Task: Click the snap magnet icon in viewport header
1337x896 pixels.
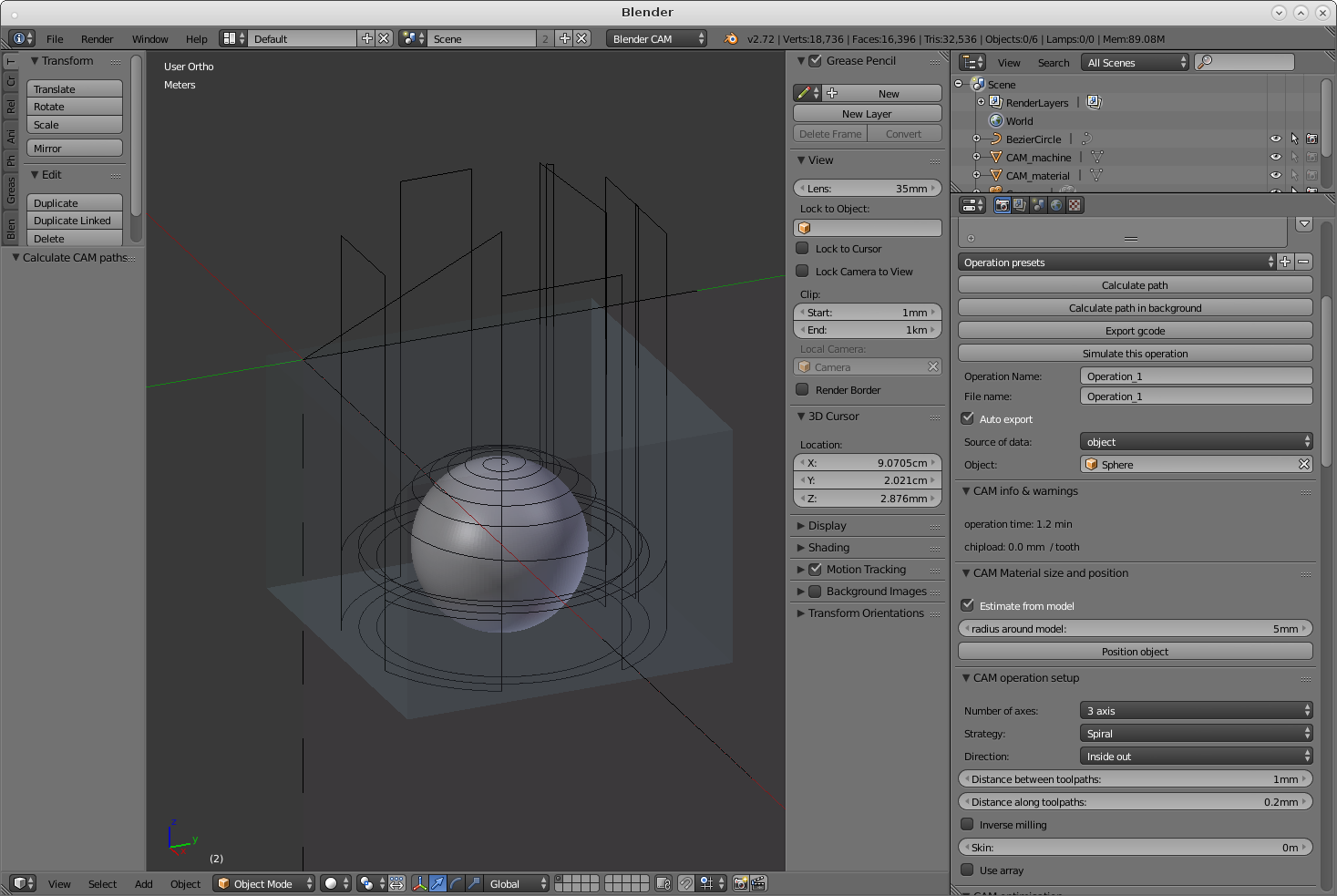Action: (x=685, y=883)
